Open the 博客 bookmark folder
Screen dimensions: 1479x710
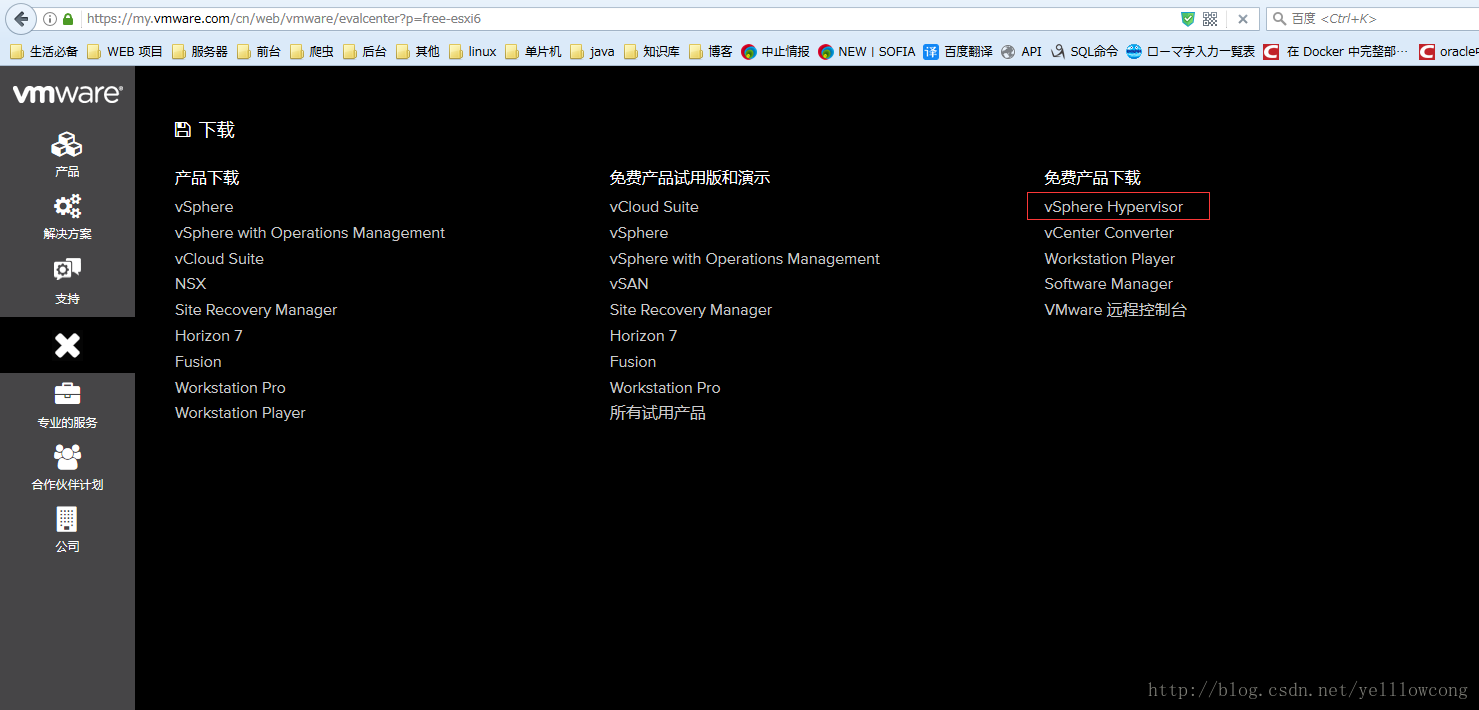(711, 51)
